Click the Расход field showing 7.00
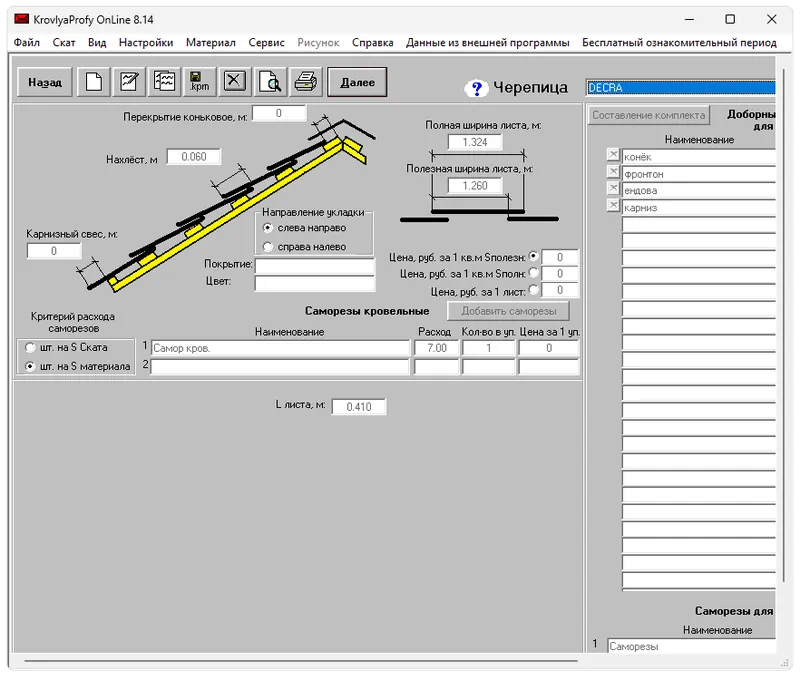800x680 pixels. [437, 348]
